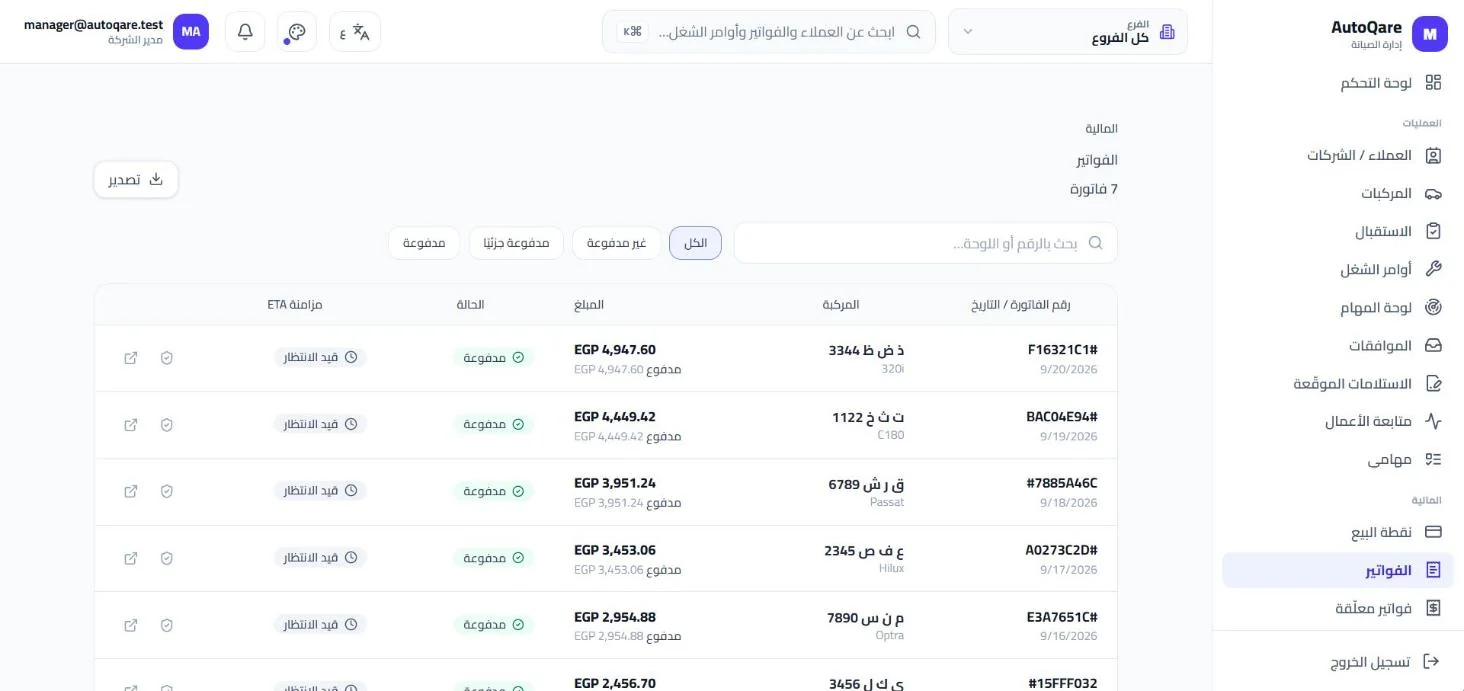Open external link for invoice A0273C2D
This screenshot has width=1464, height=691.
[131, 558]
